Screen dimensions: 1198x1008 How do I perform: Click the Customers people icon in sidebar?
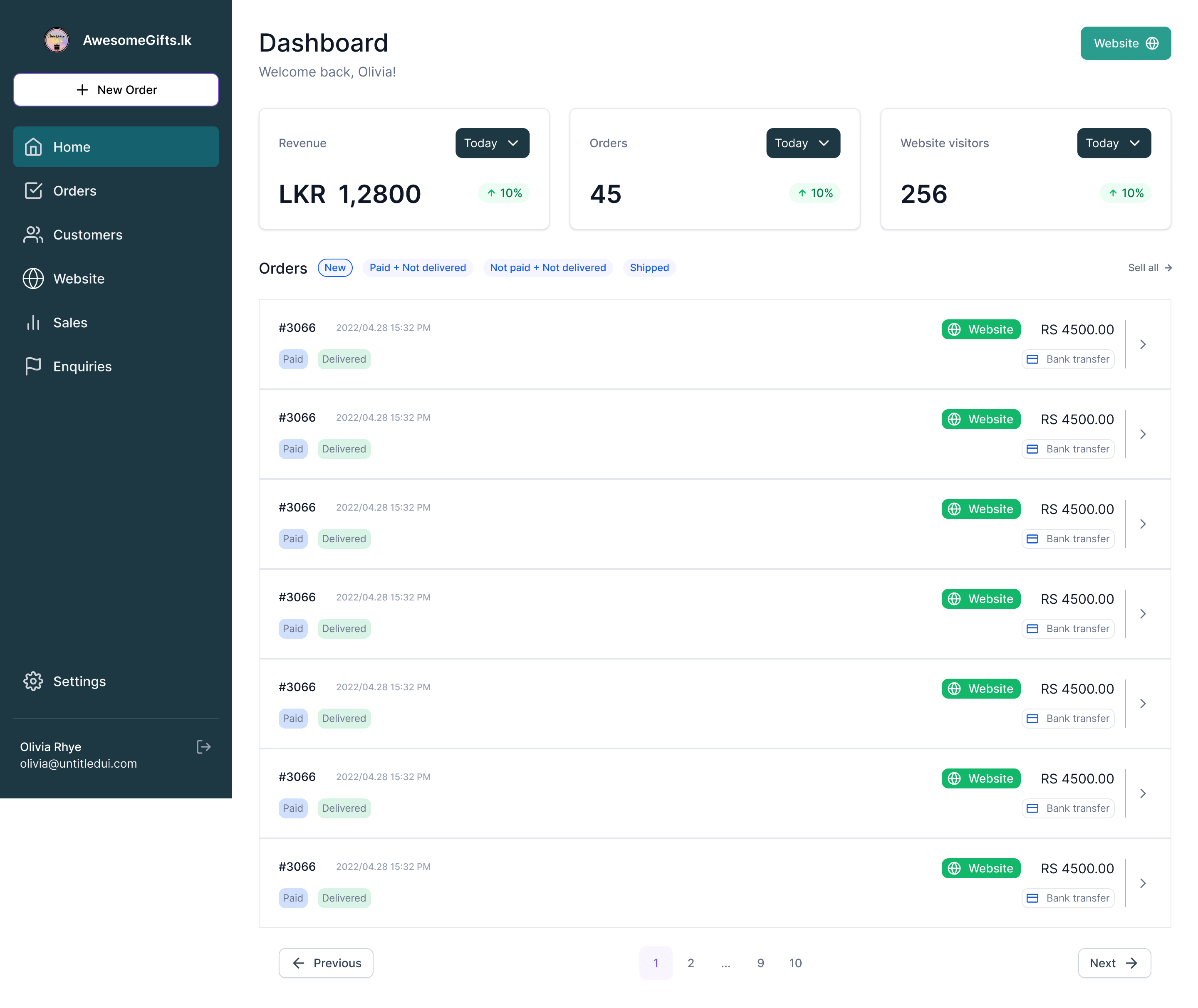click(x=33, y=235)
